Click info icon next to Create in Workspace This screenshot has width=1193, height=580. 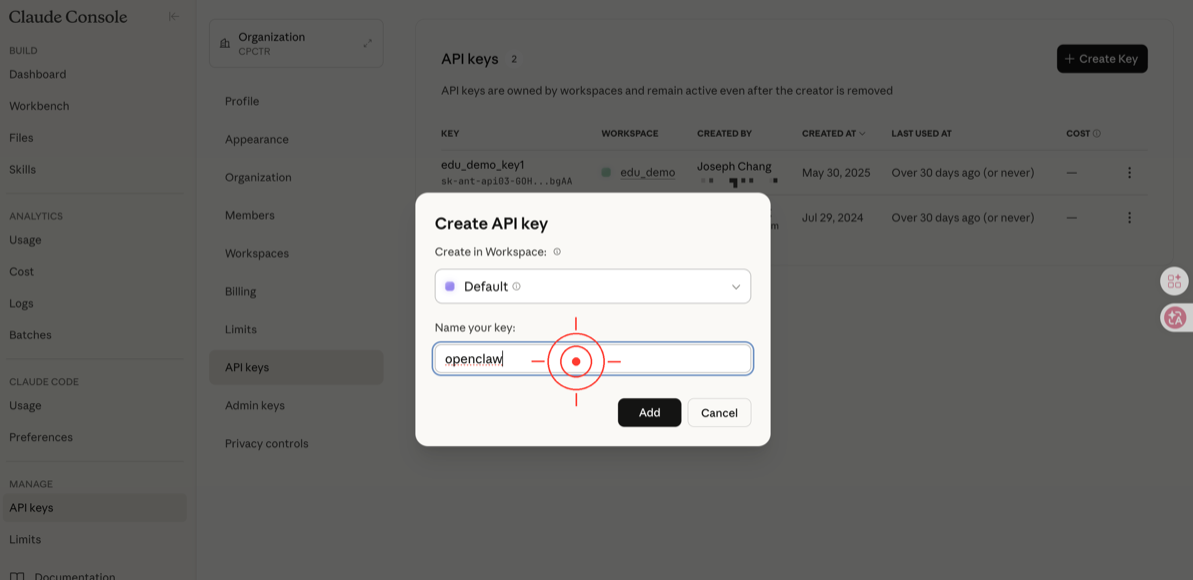click(557, 252)
